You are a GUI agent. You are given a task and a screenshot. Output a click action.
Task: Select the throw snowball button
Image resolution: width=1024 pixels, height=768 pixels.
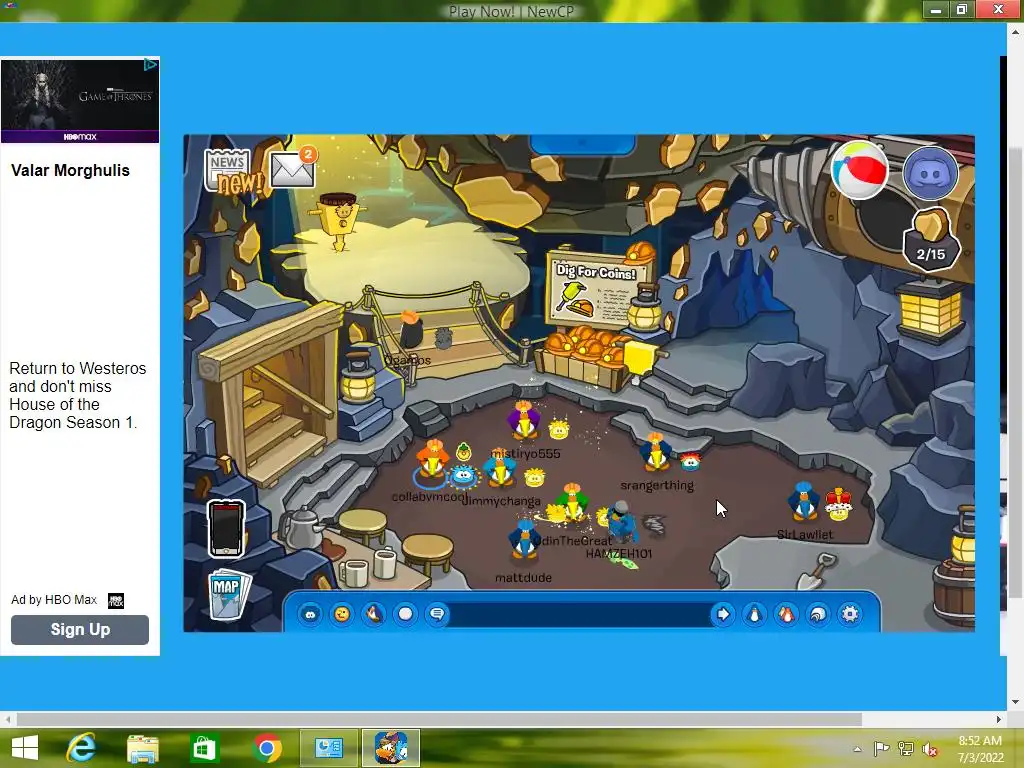pos(406,614)
